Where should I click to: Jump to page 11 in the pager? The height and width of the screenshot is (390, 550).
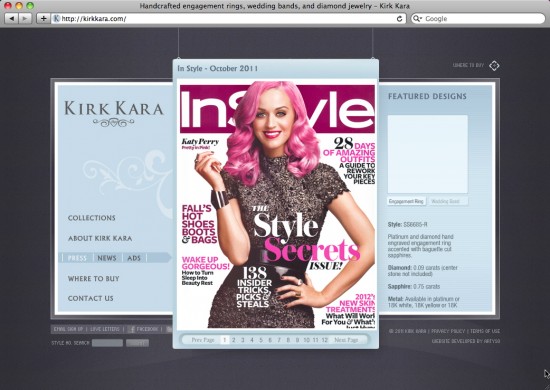click(x=315, y=340)
